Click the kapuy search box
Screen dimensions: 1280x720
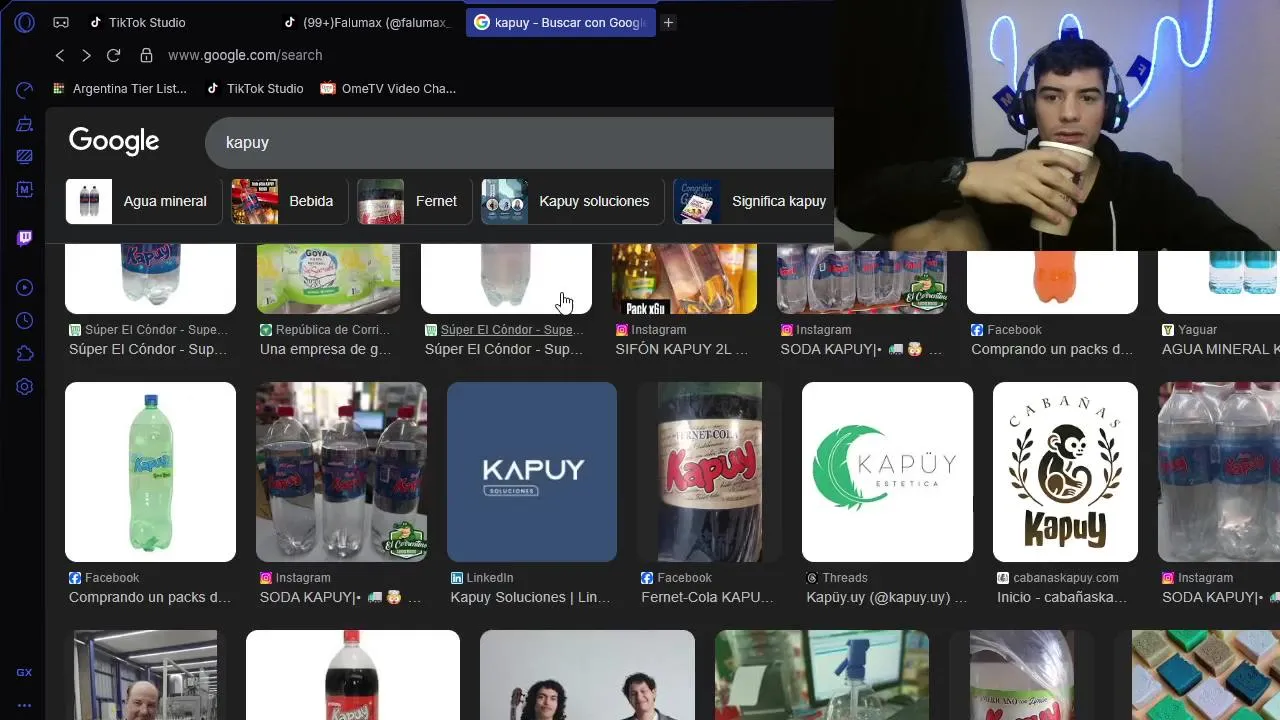point(520,143)
